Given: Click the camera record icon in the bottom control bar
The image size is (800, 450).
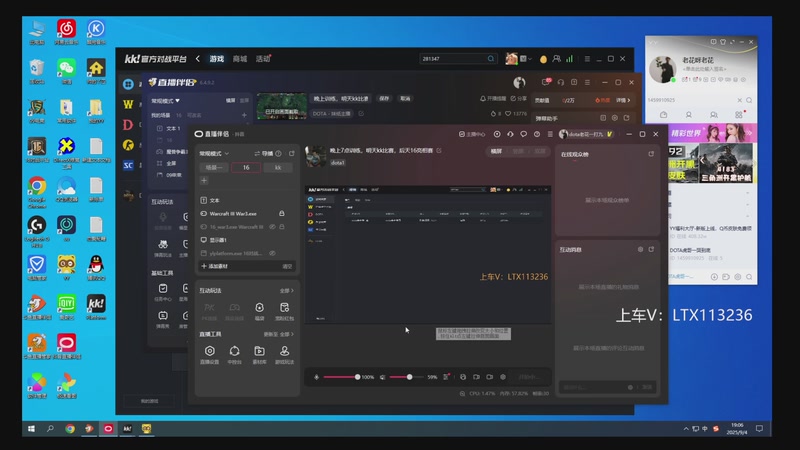Looking at the screenshot, I should (489, 377).
